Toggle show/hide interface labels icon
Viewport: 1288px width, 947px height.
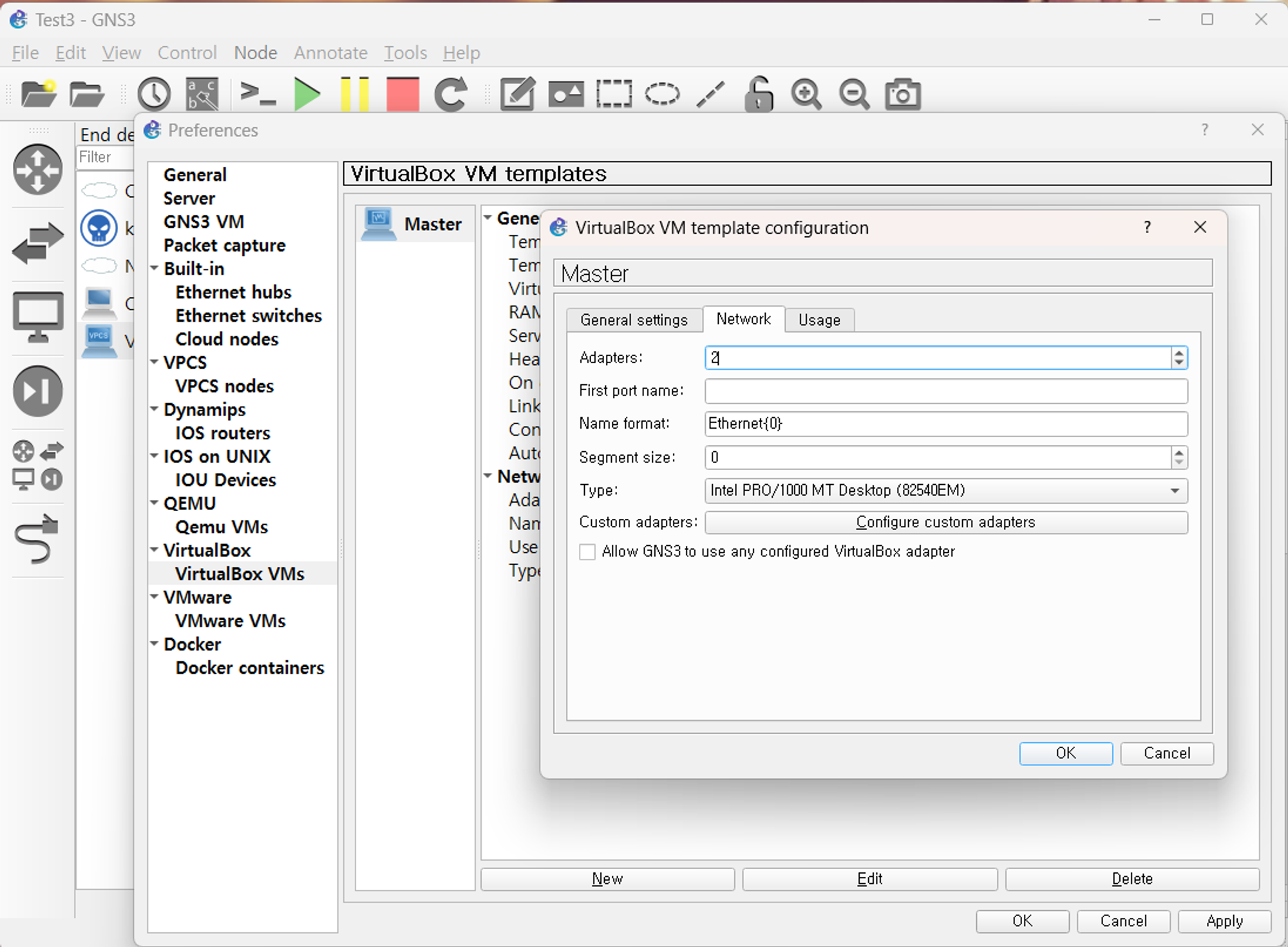pyautogui.click(x=202, y=94)
